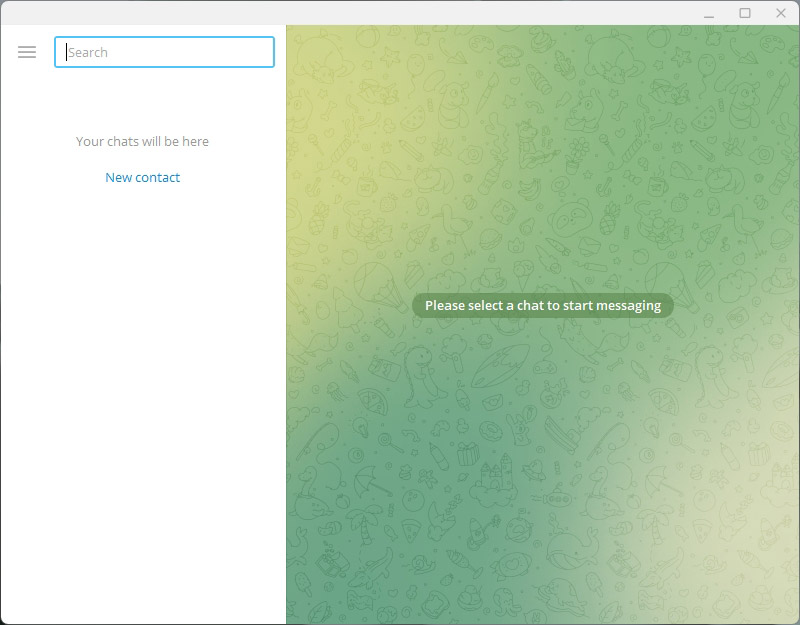Maximize the Telegram window

[745, 13]
